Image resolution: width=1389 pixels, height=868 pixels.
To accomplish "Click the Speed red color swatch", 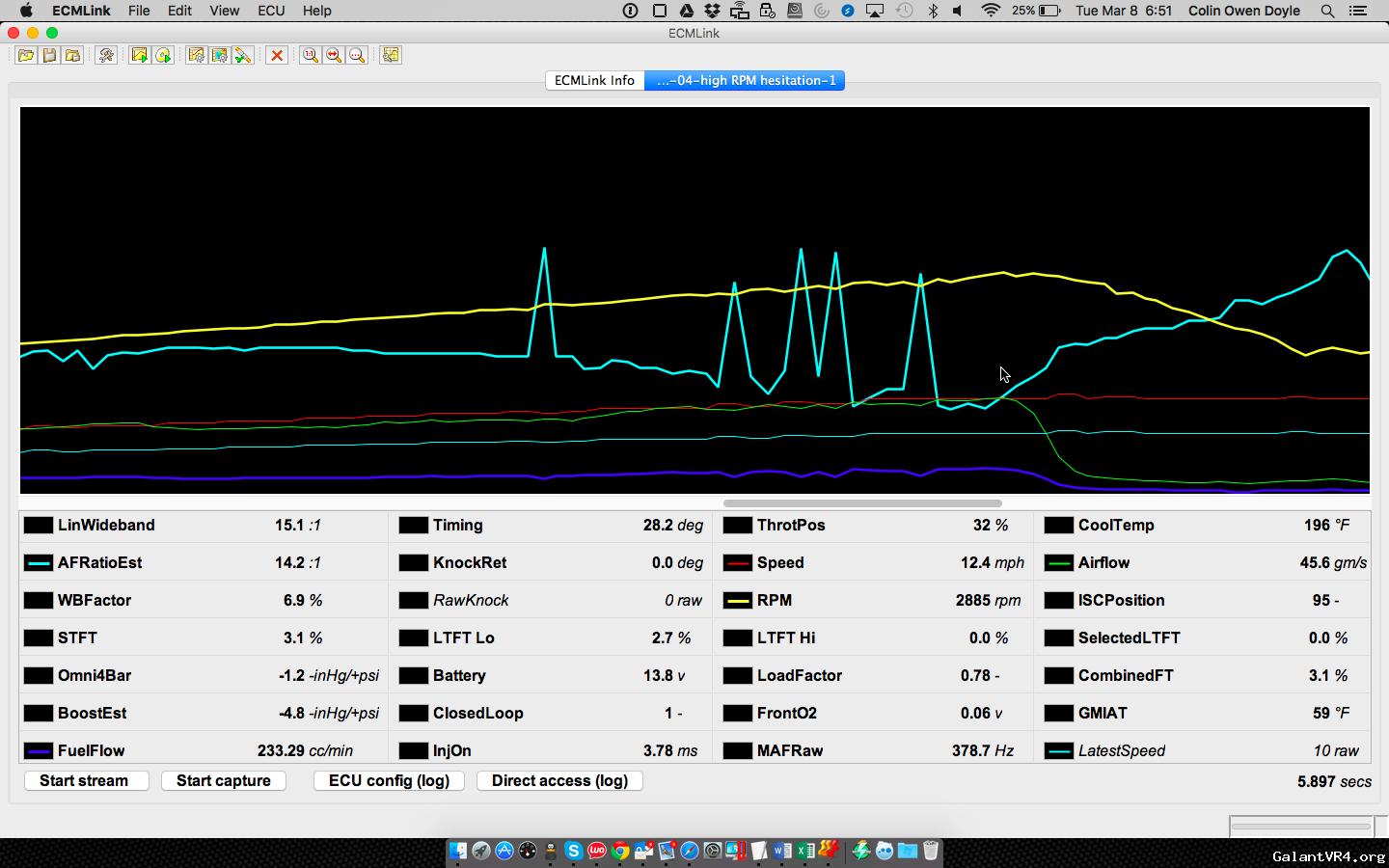I will (738, 563).
